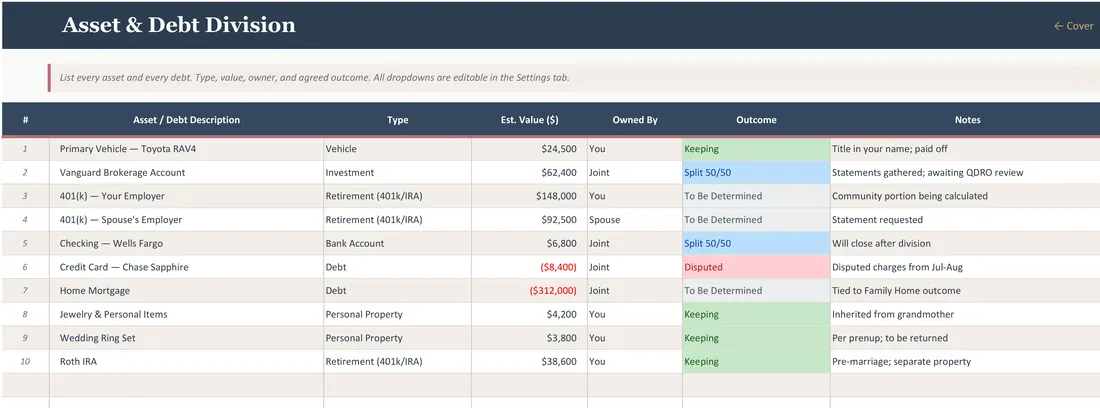
Task: Select the value cell '$3,800'
Action: tap(530, 338)
